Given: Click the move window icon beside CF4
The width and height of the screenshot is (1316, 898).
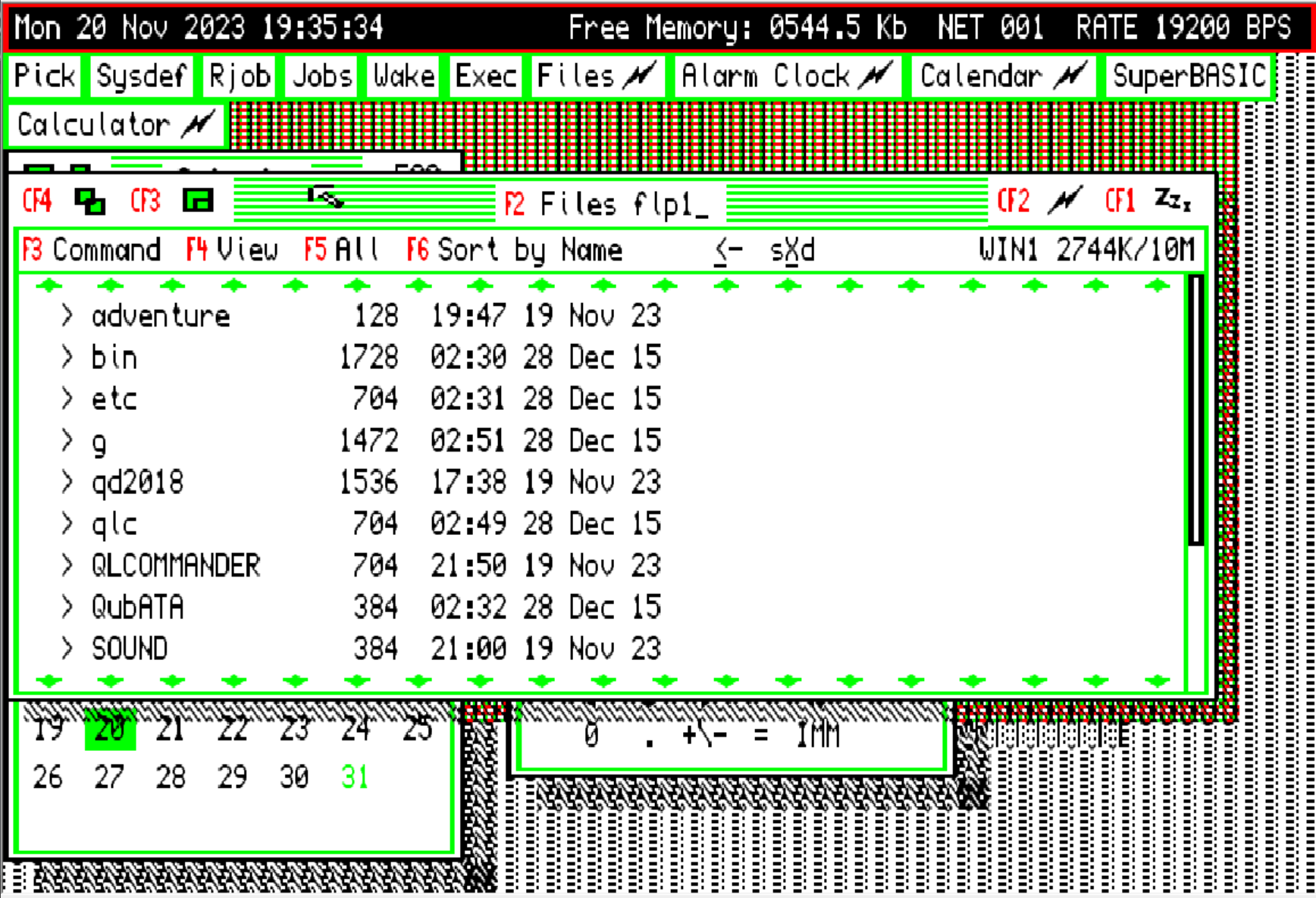Looking at the screenshot, I should tap(90, 202).
